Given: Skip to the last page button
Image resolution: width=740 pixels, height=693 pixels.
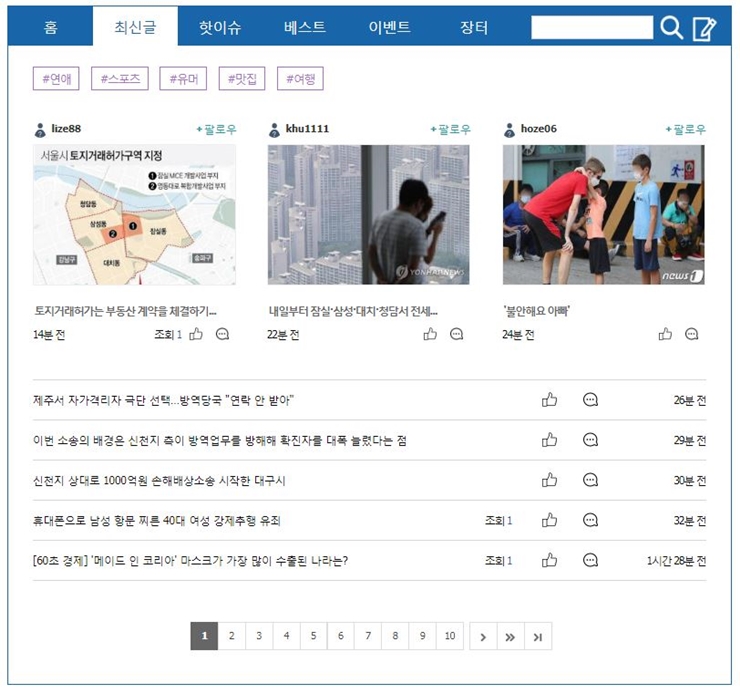Looking at the screenshot, I should [538, 636].
